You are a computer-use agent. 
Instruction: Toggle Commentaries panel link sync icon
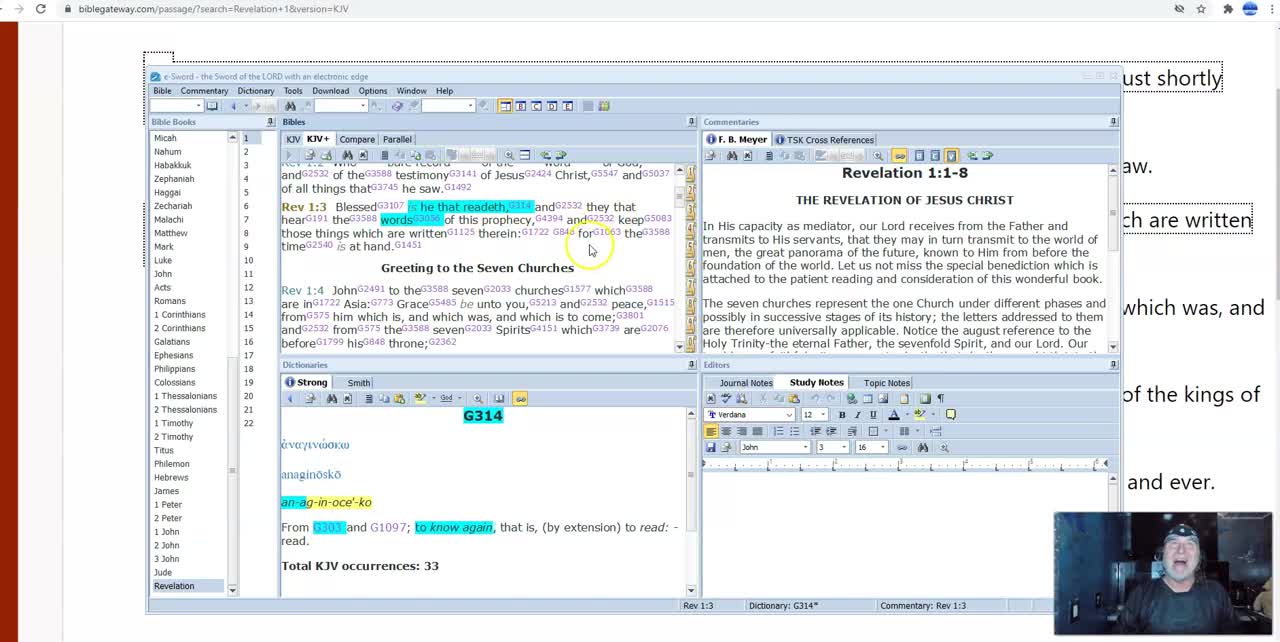point(899,155)
